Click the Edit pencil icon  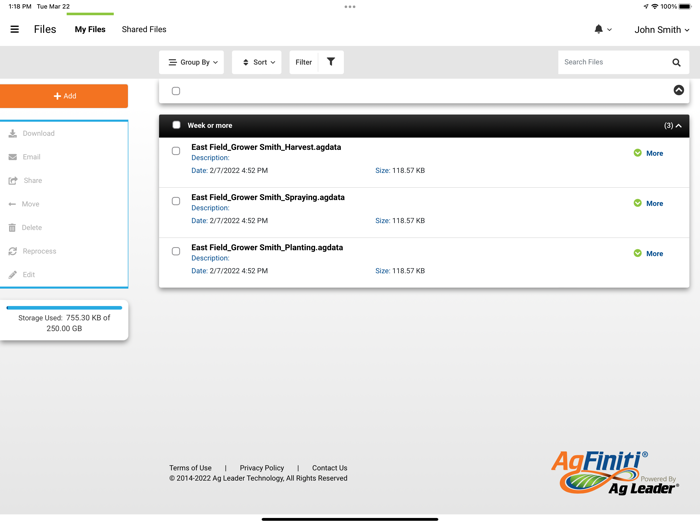pyautogui.click(x=12, y=275)
